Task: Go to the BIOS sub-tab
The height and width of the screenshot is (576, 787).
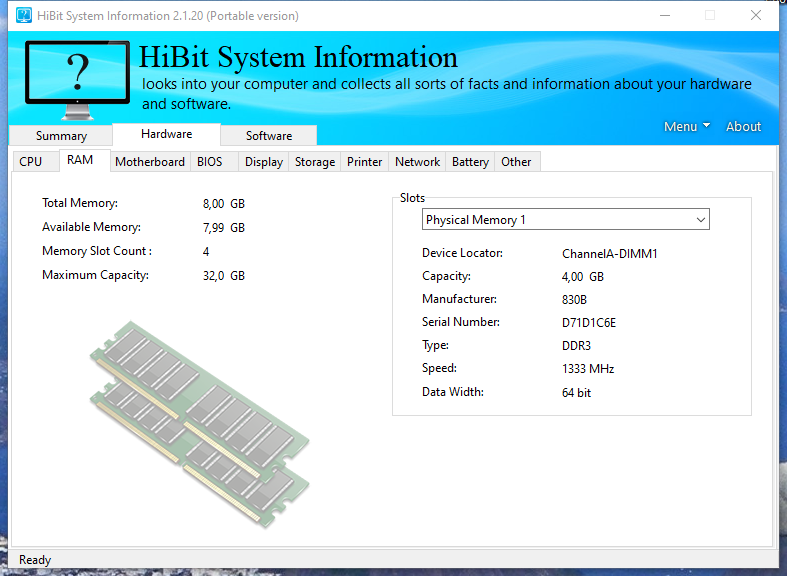Action: tap(209, 162)
